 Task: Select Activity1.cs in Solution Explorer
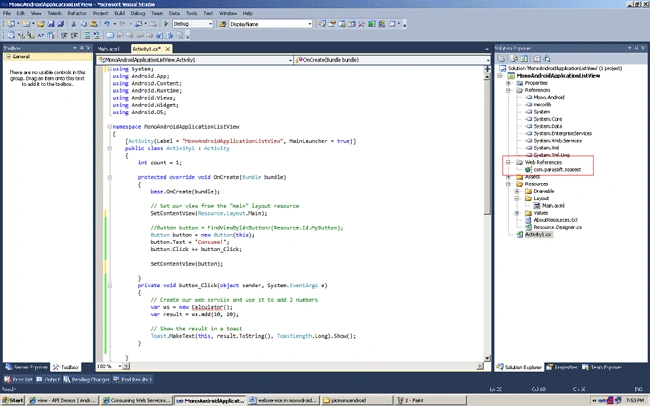click(538, 234)
